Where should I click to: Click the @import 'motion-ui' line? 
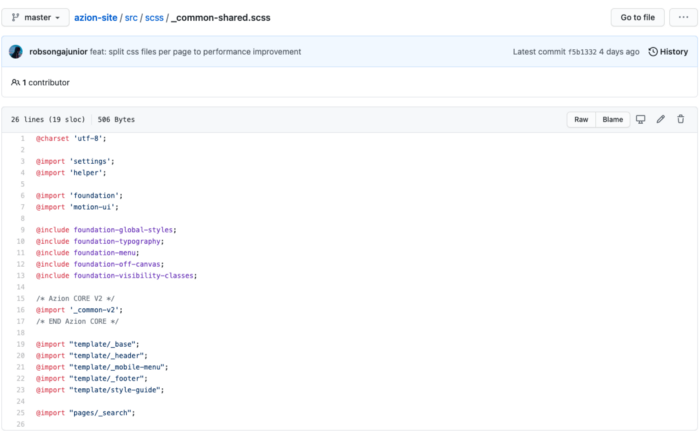77,207
